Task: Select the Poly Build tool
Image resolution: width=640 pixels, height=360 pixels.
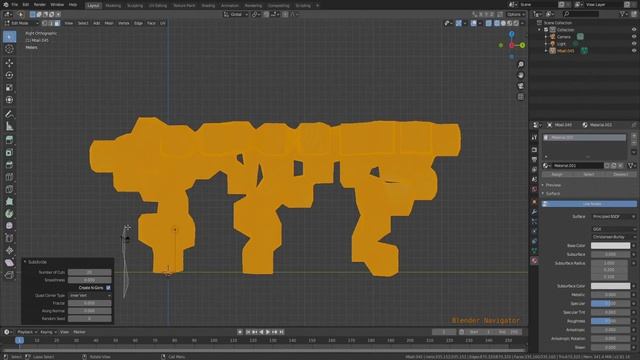Action: (9, 202)
